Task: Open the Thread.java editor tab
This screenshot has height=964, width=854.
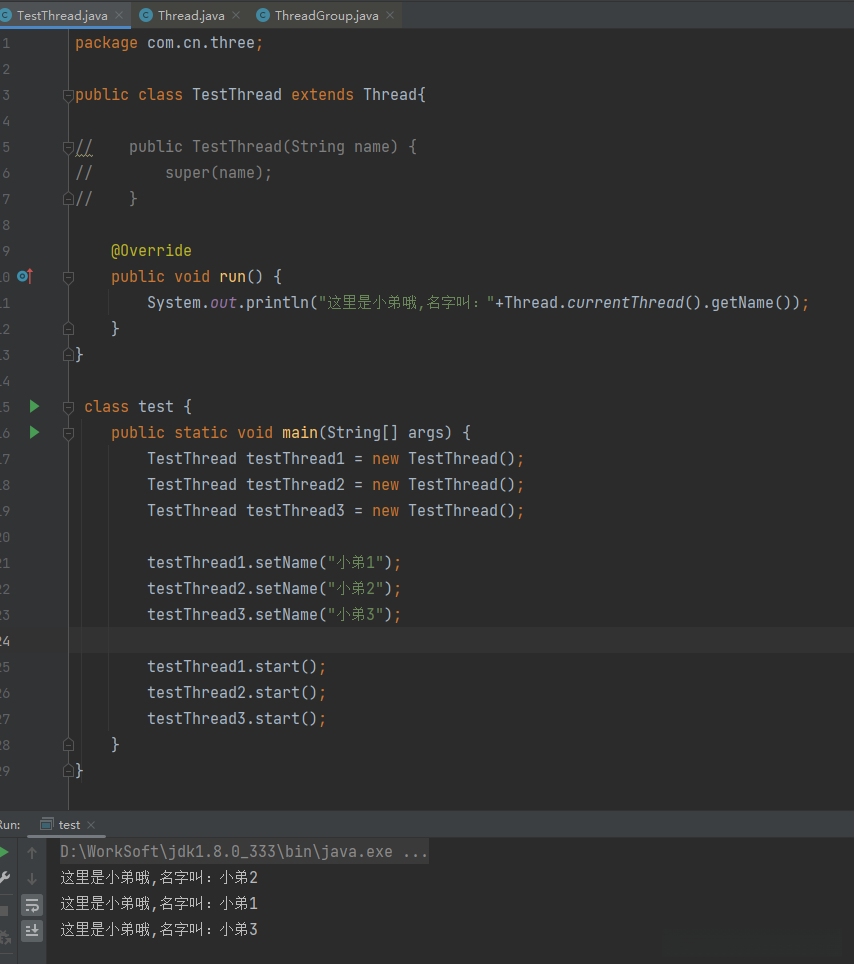Action: point(191,15)
